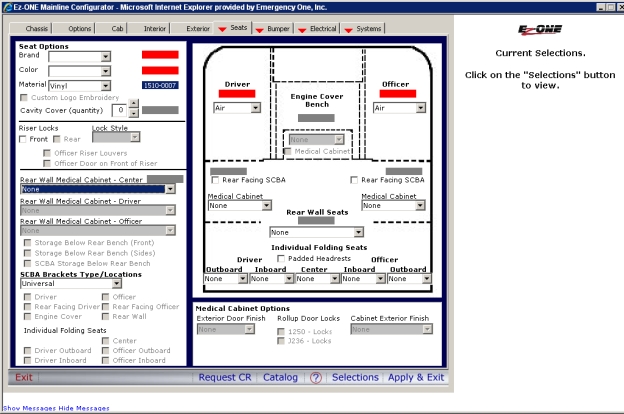624x414 pixels.
Task: Click Show Messages link
Action: coord(30,408)
